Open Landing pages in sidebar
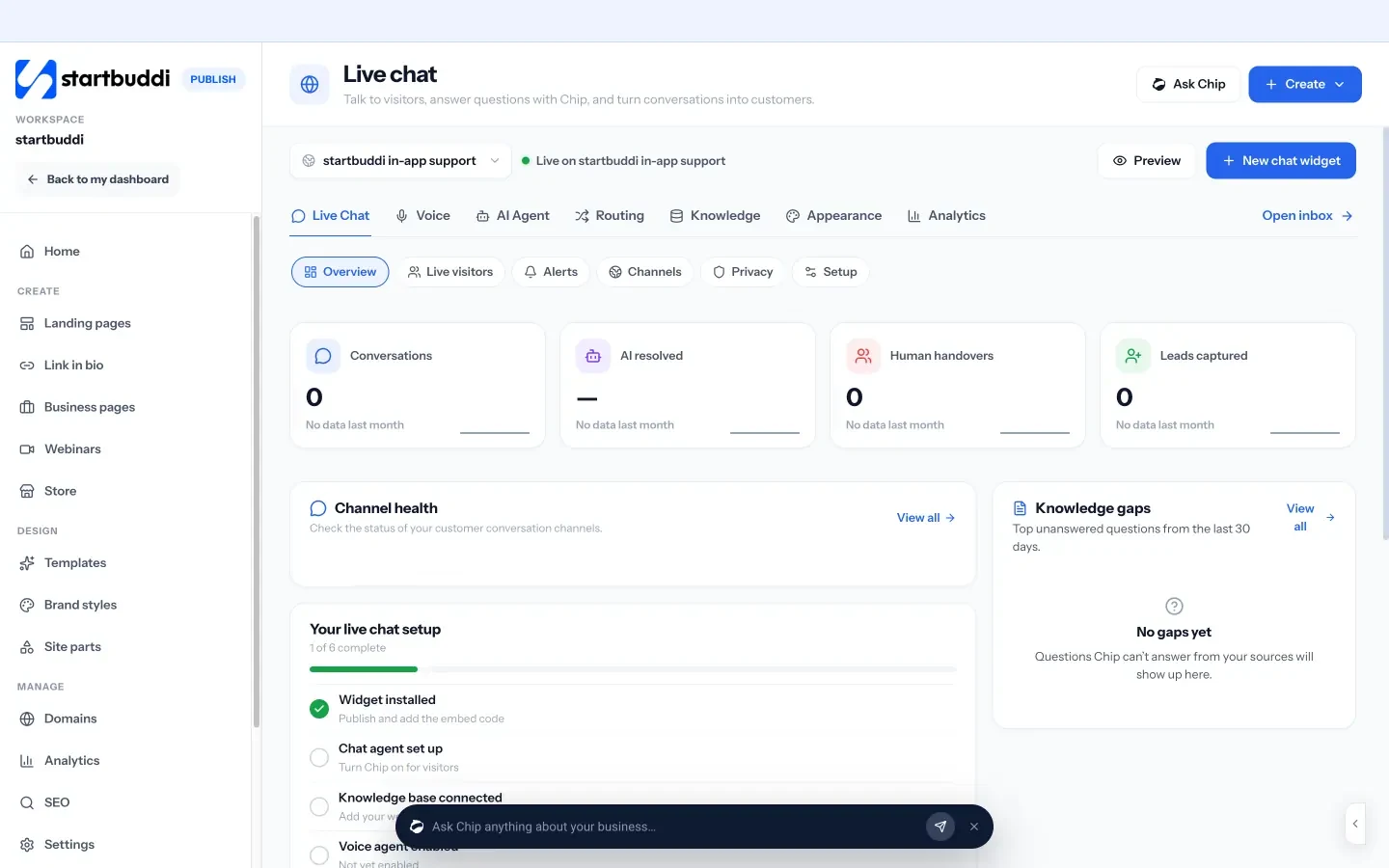The height and width of the screenshot is (868, 1389). pyautogui.click(x=125, y=323)
